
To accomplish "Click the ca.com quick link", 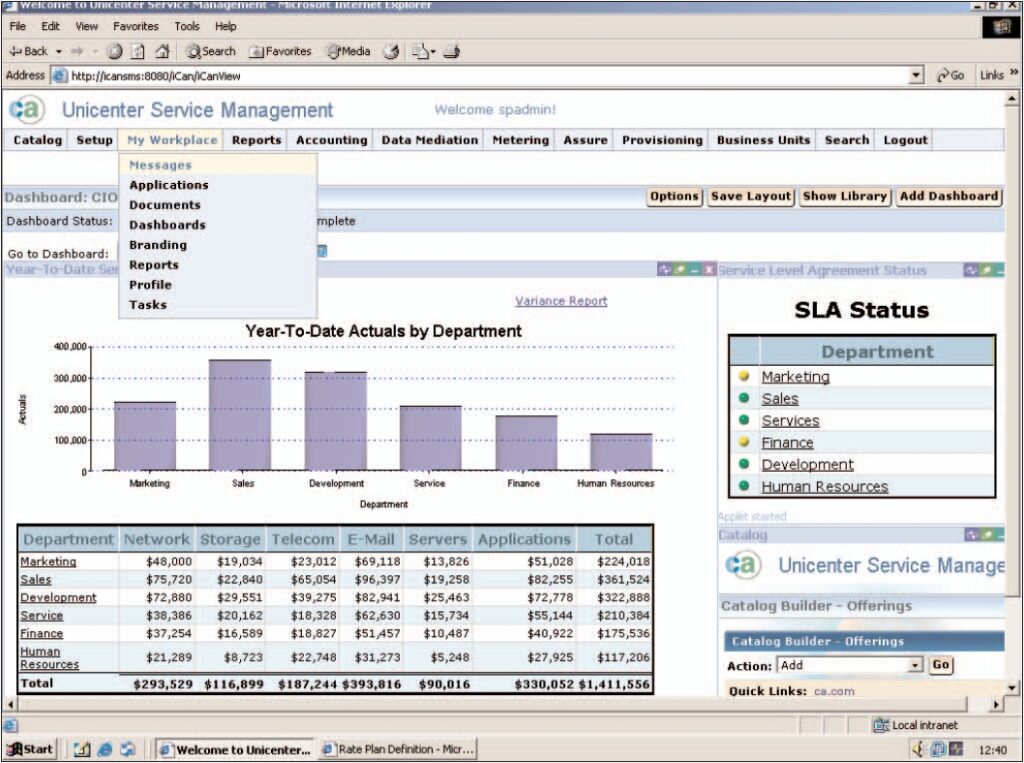I will (x=834, y=691).
